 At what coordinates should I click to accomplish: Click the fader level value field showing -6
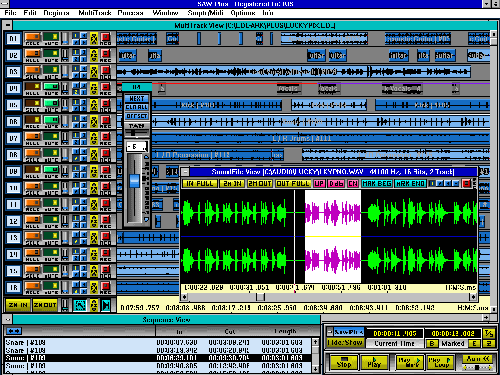(137, 146)
